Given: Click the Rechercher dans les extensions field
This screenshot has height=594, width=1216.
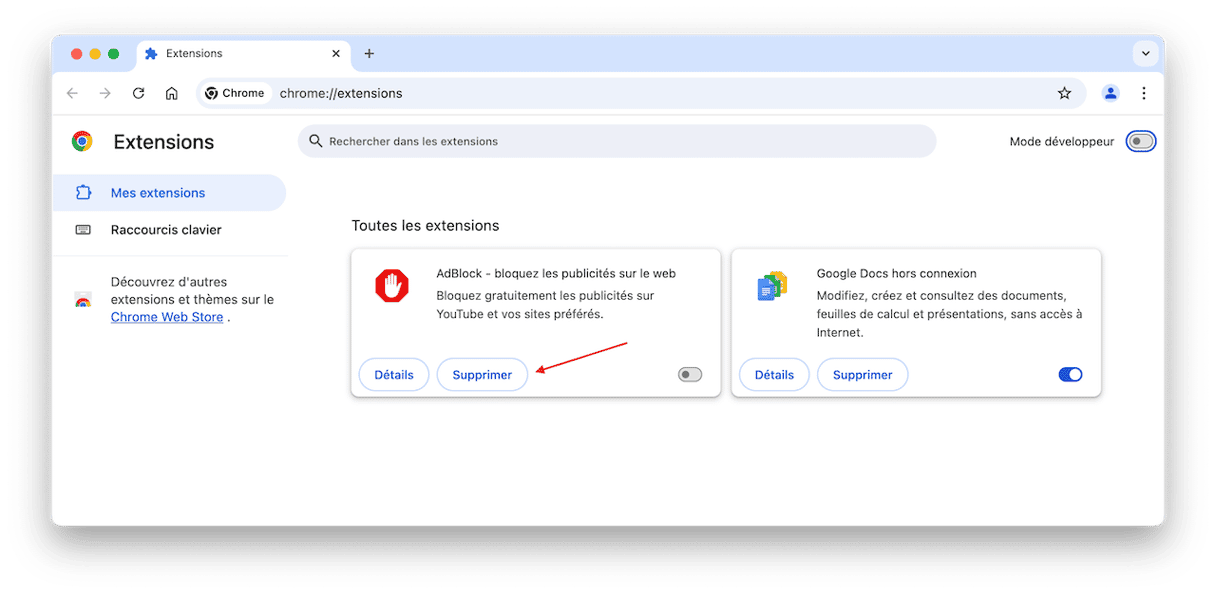Looking at the screenshot, I should 617,141.
